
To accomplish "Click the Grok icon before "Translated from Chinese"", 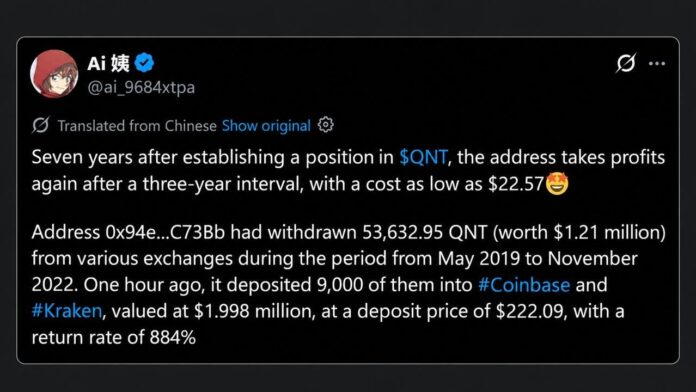I will pos(40,125).
